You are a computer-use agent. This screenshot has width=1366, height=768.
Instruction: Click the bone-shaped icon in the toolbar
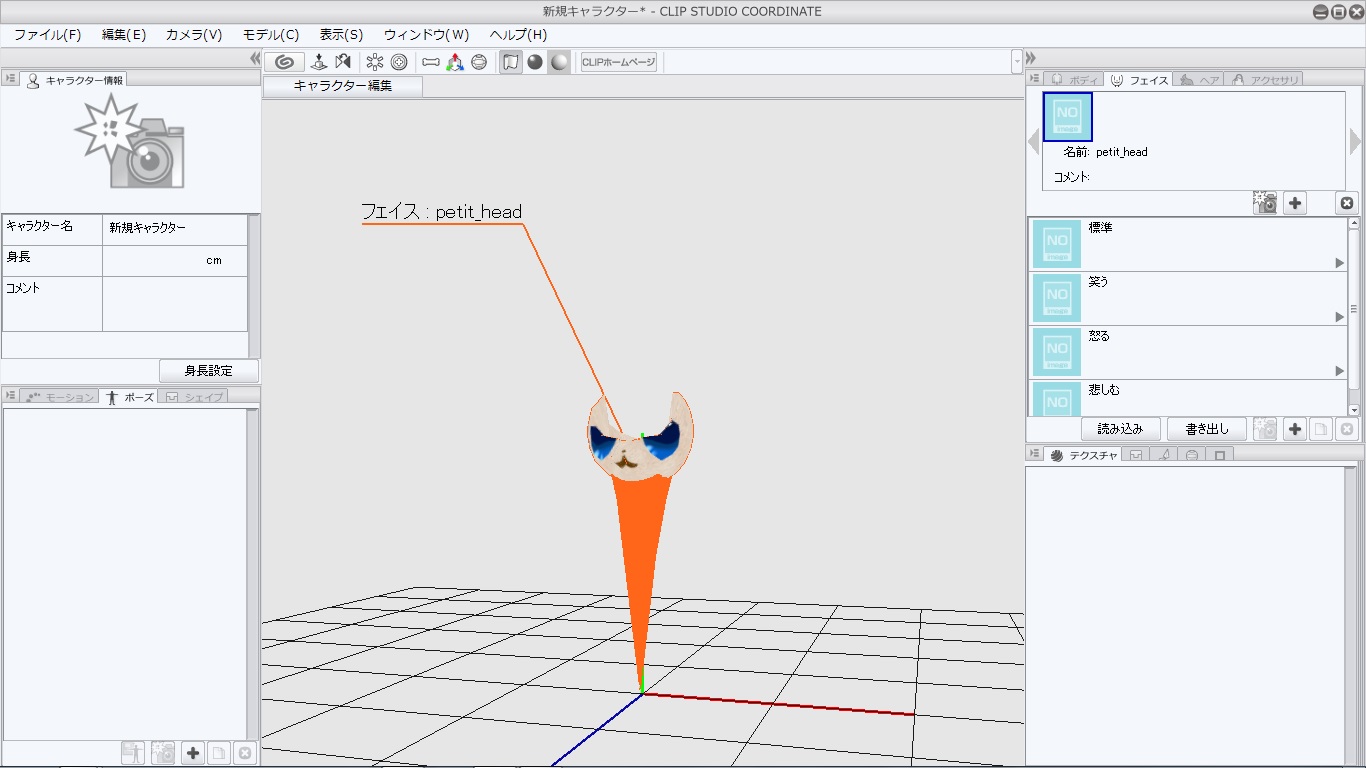point(431,62)
